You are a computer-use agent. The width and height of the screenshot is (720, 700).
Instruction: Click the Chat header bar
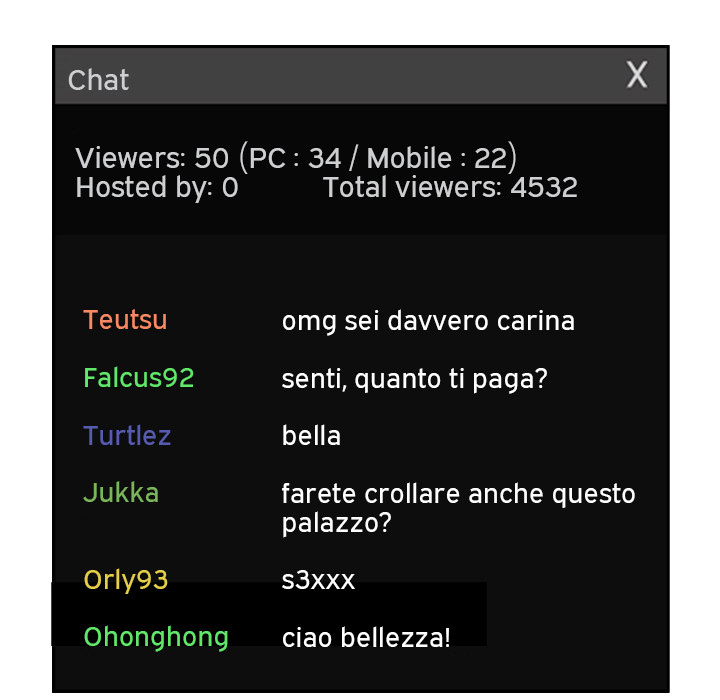pyautogui.click(x=361, y=76)
